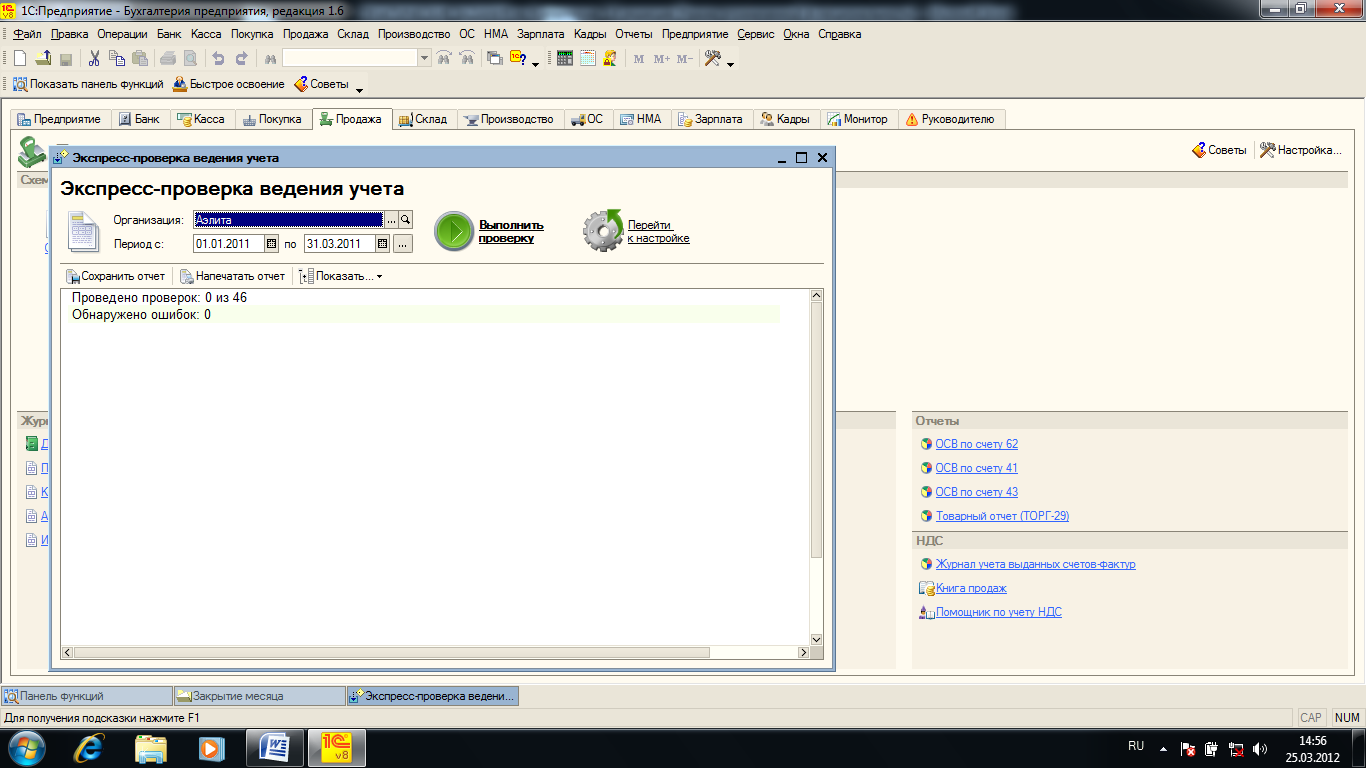Open the Отчеты menu

(x=634, y=34)
